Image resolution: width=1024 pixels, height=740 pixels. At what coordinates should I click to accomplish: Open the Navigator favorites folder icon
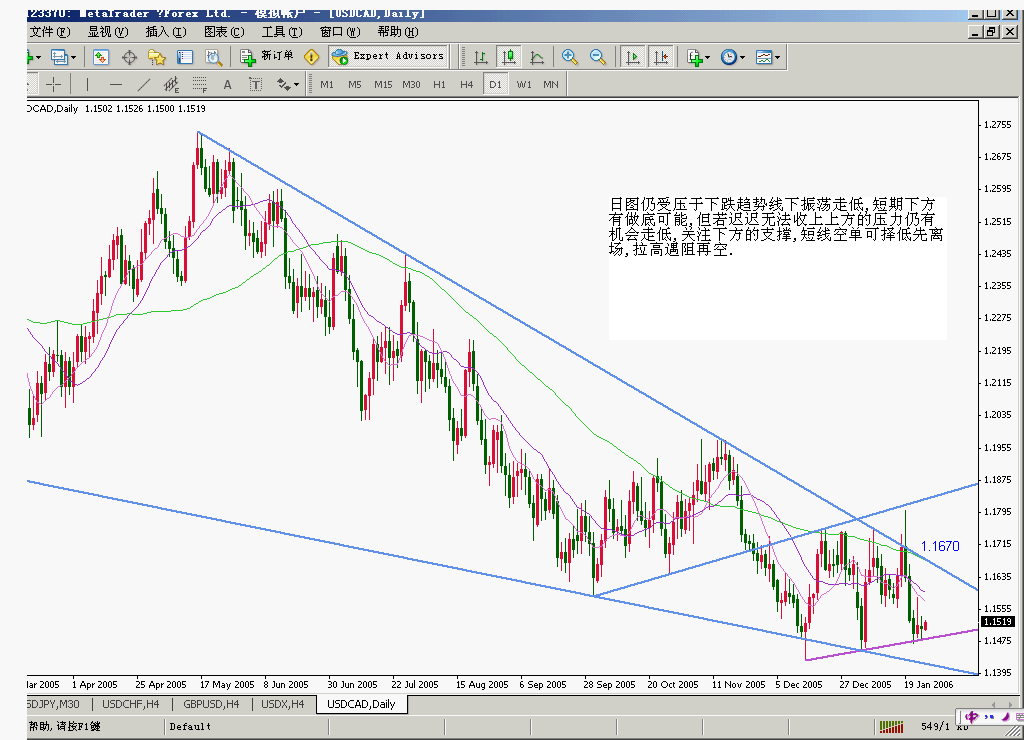coord(157,57)
